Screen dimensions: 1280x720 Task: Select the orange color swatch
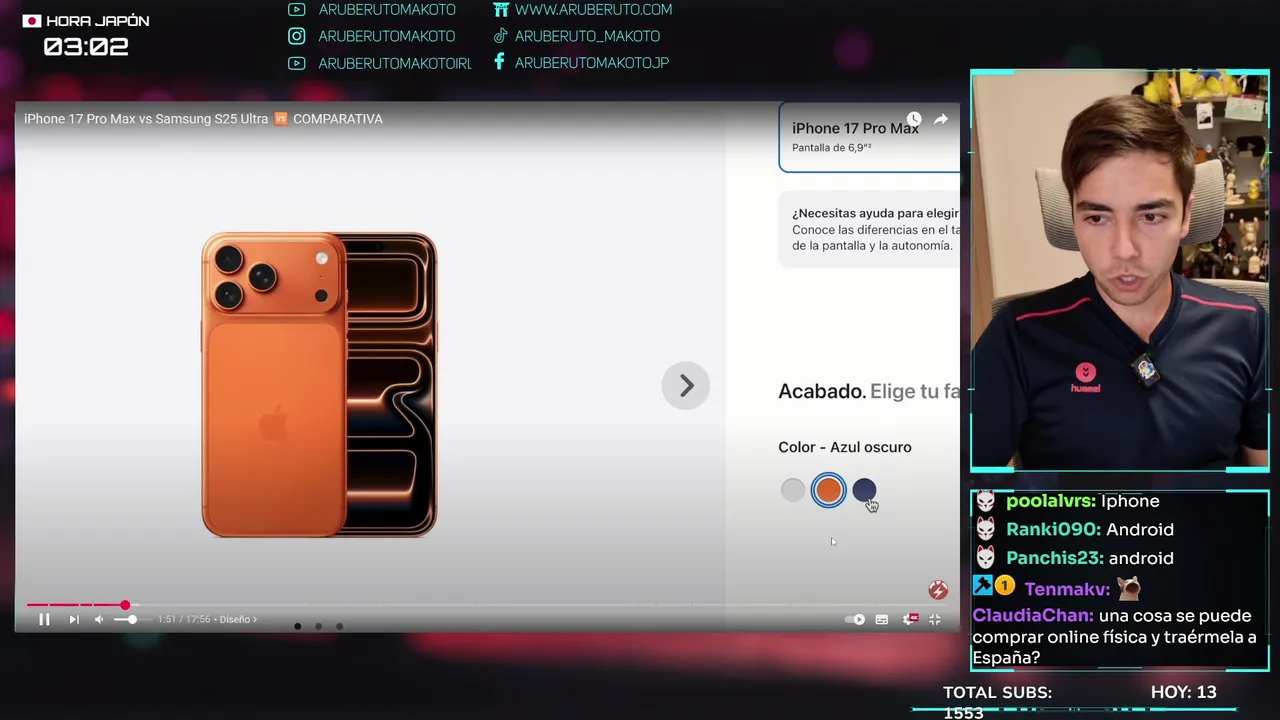coord(828,490)
